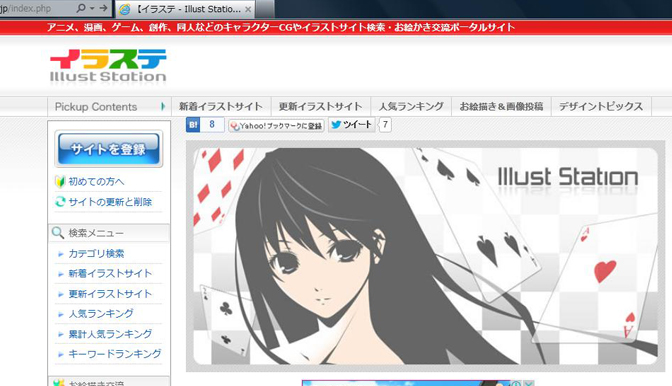Click the Hatena bookmark count 8

(x=212, y=125)
